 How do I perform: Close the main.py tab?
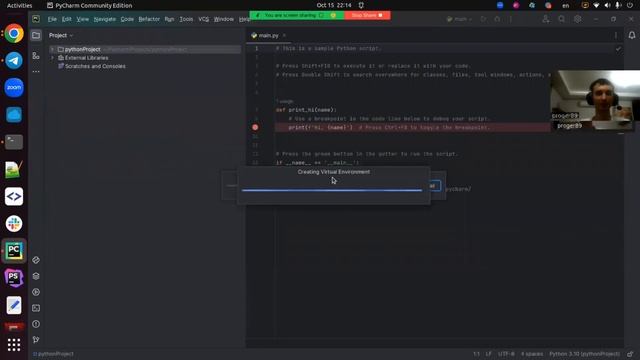click(x=284, y=36)
